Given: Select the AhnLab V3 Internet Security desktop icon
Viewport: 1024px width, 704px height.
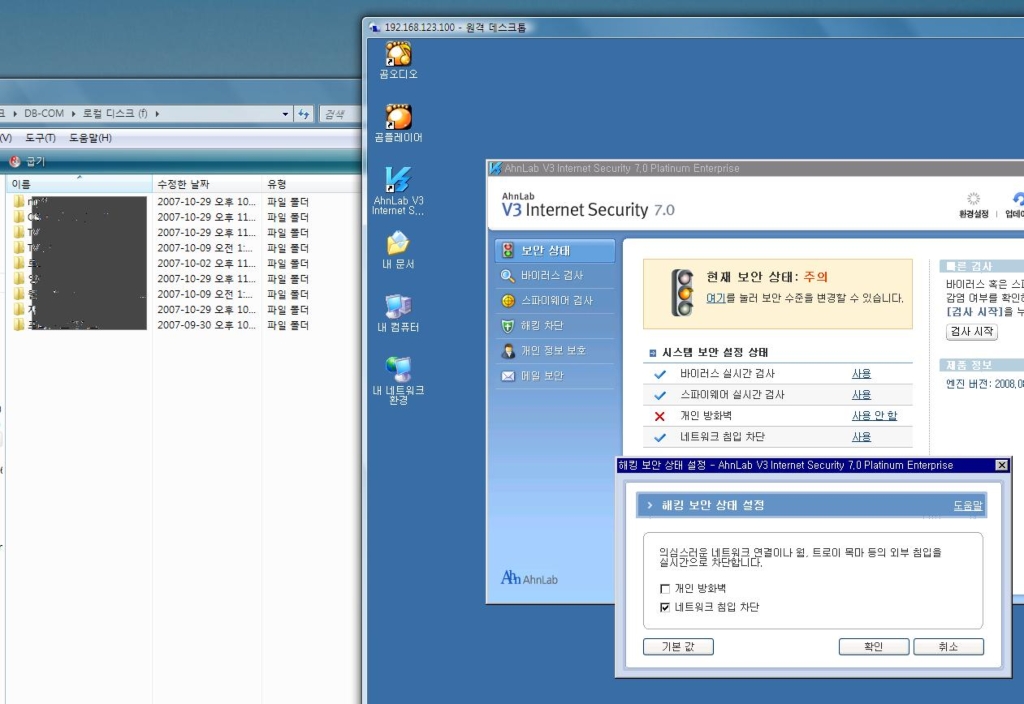Looking at the screenshot, I should pyautogui.click(x=398, y=180).
